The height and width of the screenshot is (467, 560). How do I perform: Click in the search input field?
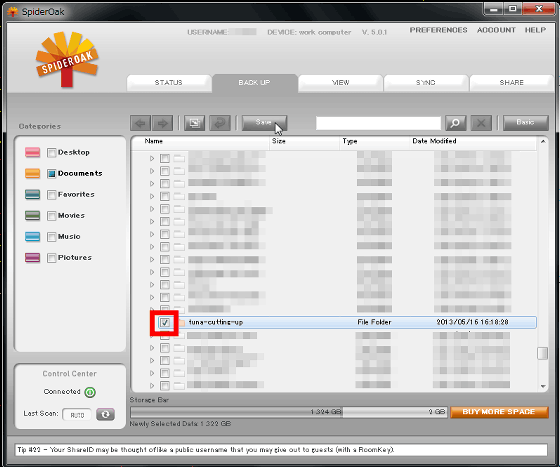click(378, 123)
